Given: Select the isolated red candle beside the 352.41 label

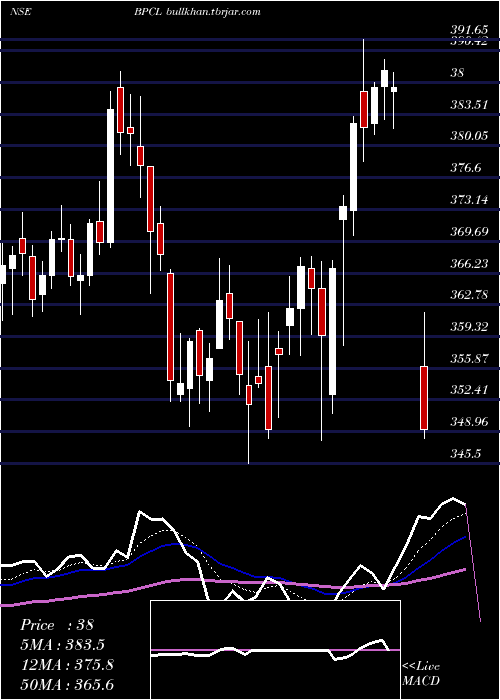Looking at the screenshot, I should [424, 398].
